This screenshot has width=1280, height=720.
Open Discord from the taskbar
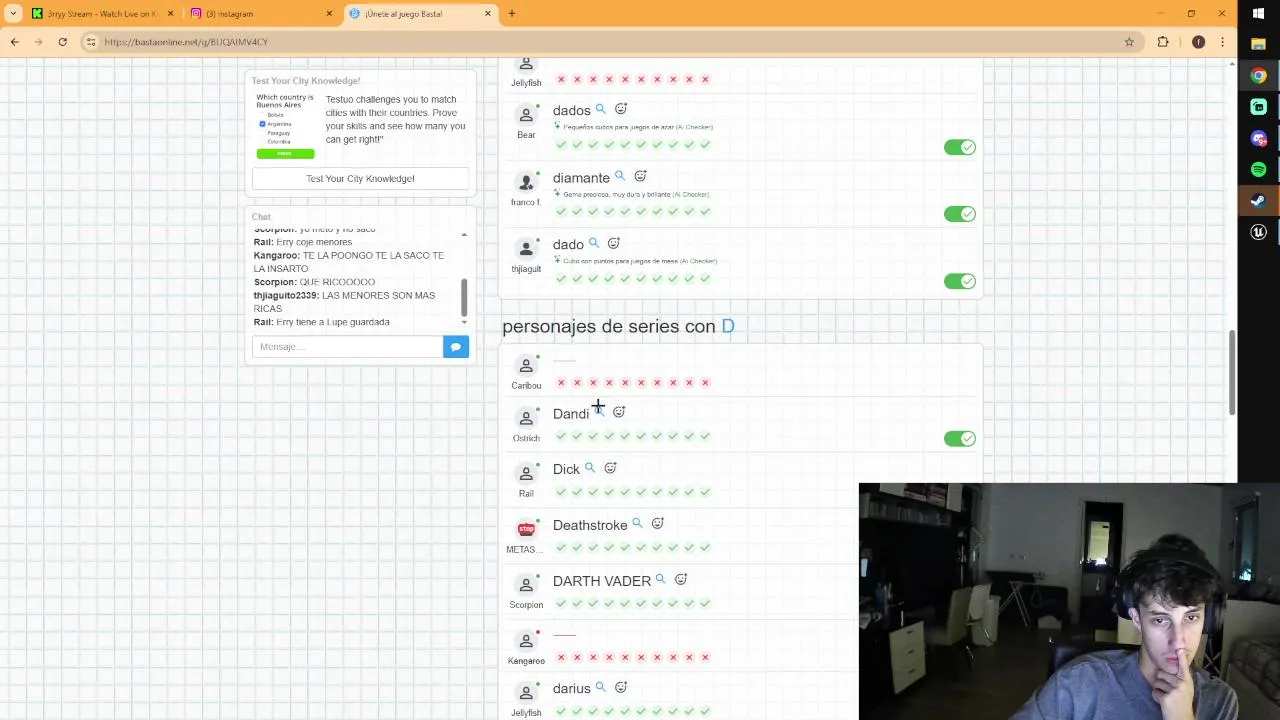1259,138
